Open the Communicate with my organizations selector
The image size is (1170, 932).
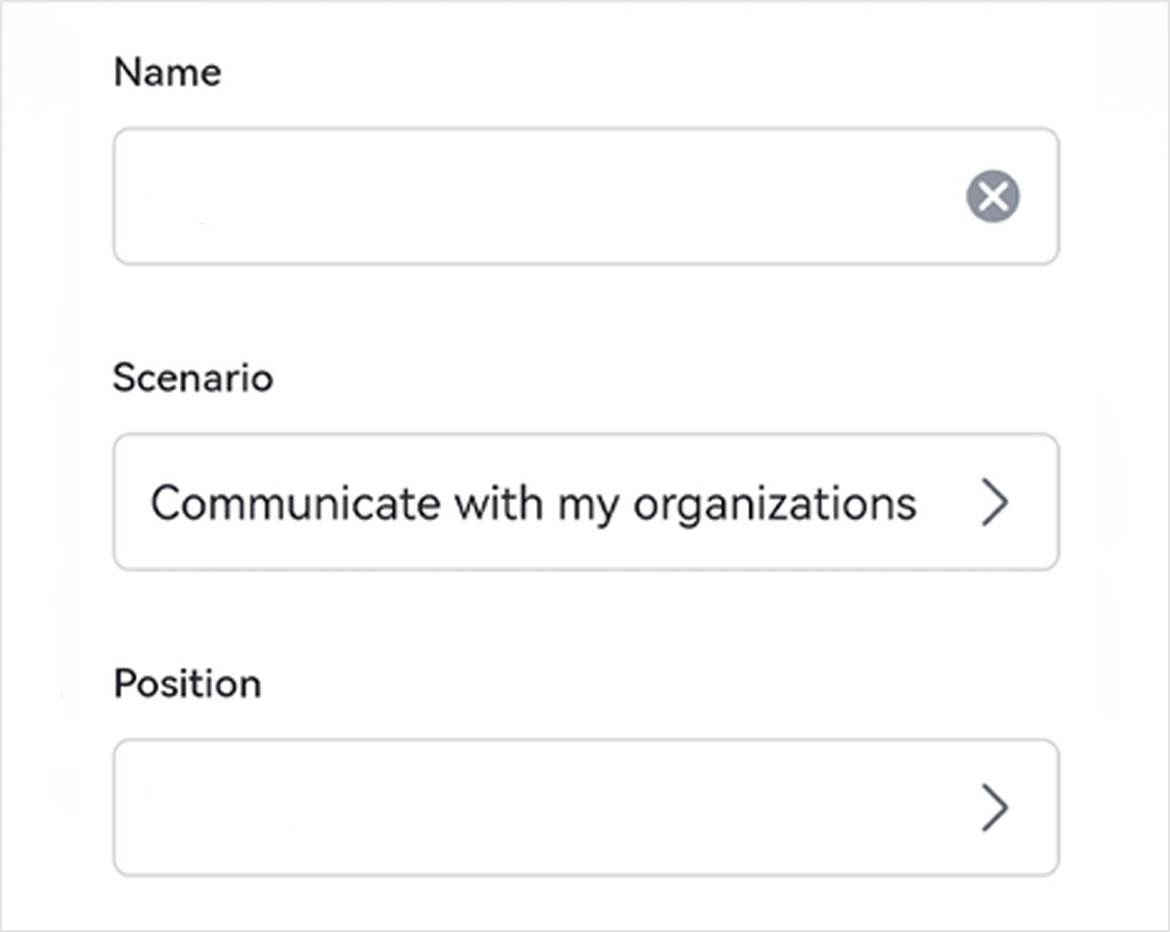coord(585,503)
